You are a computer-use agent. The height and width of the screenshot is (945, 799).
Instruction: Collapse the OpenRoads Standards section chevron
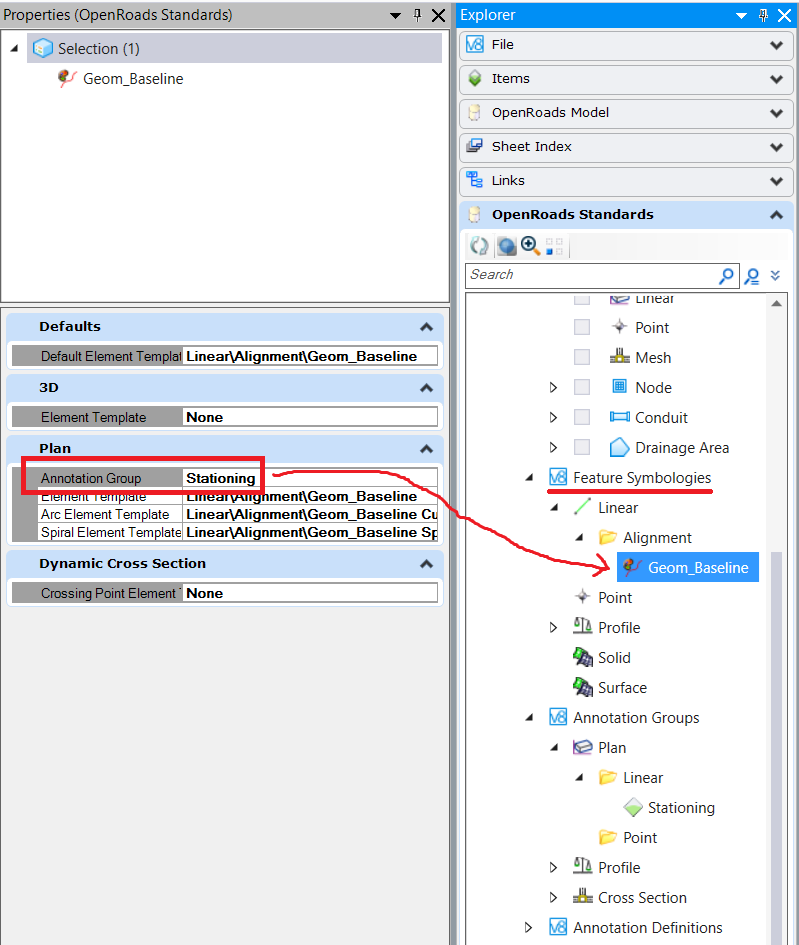tap(777, 215)
